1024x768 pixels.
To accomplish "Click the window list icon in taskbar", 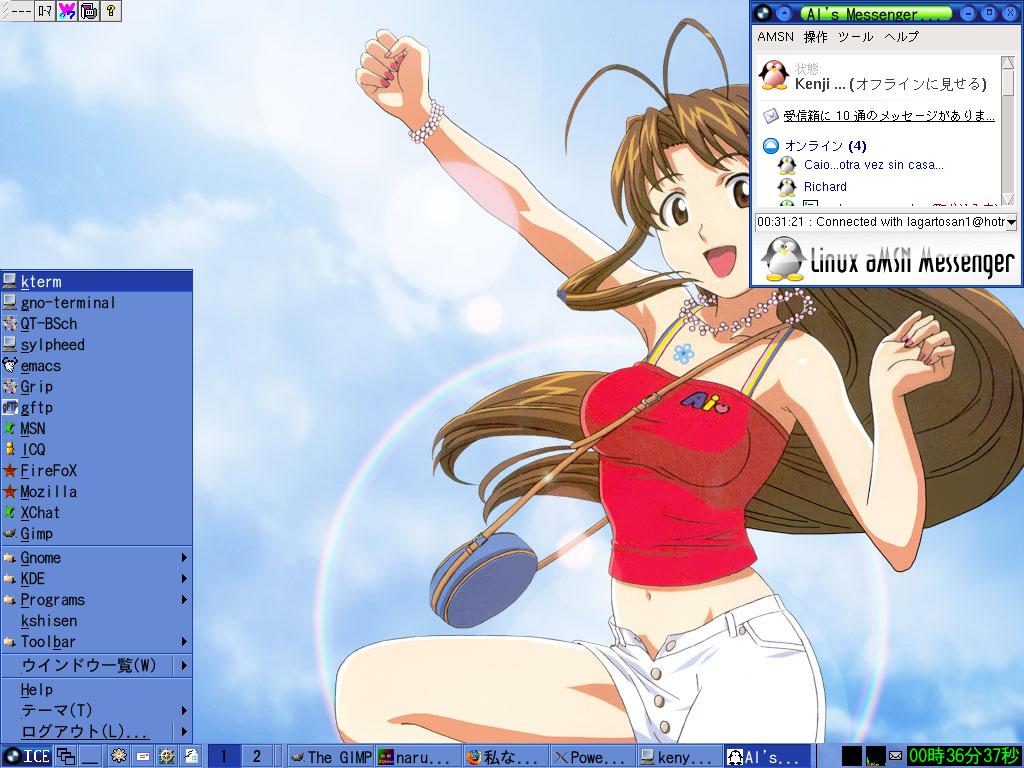I will [66, 756].
